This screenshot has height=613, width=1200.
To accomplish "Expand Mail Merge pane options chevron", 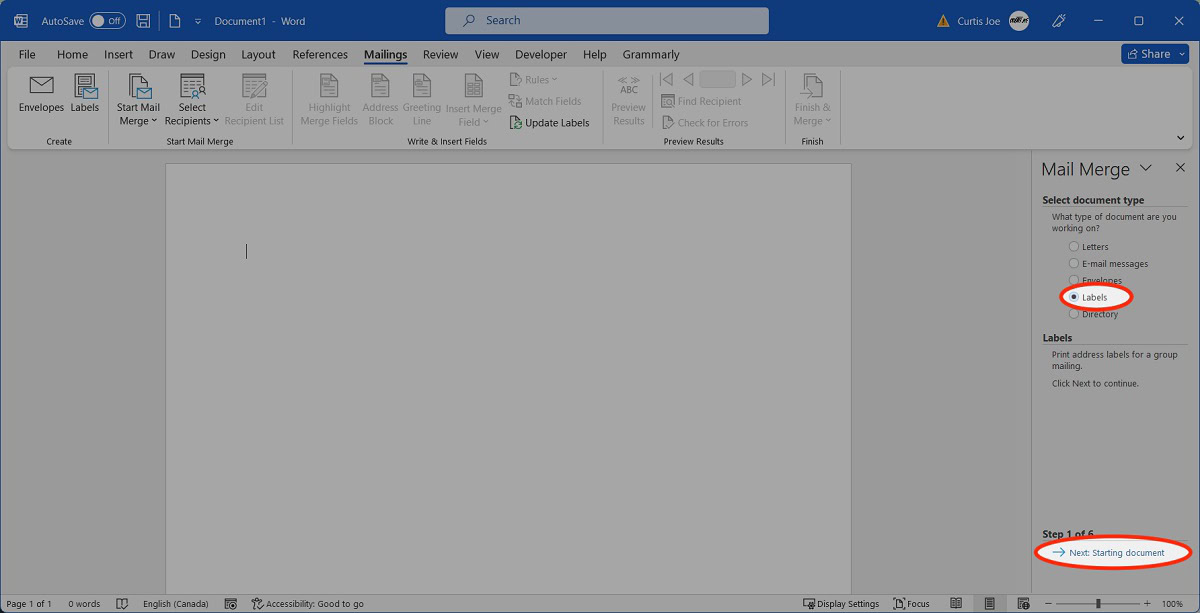I will coord(1146,168).
